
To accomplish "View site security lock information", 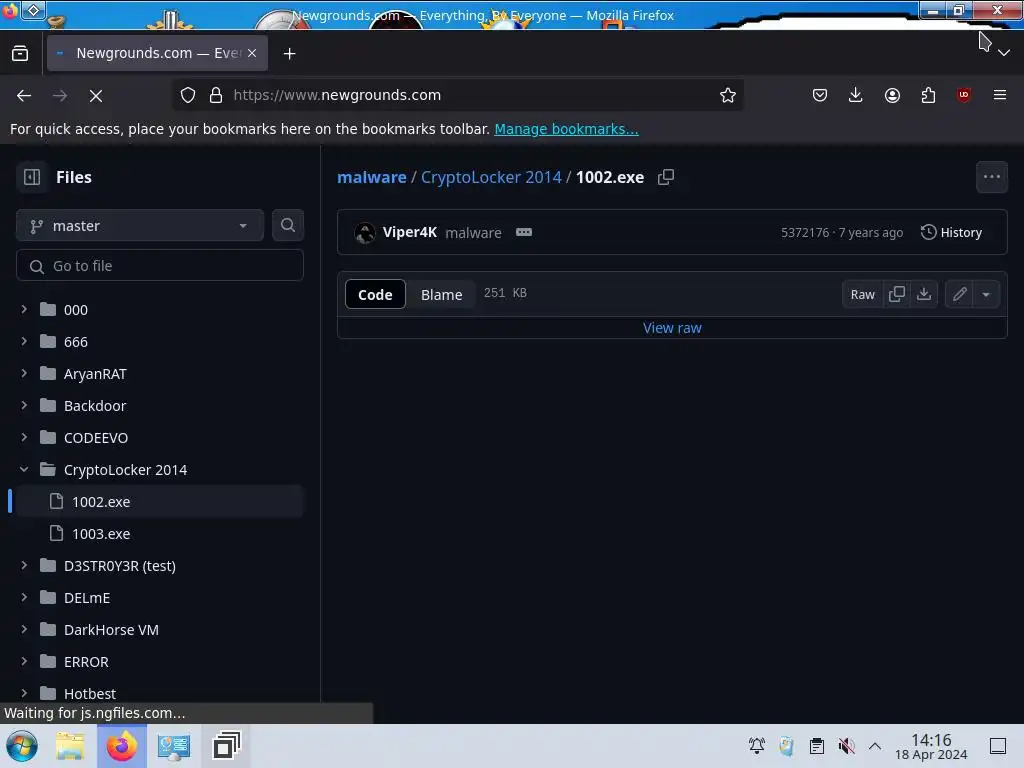I will [216, 95].
